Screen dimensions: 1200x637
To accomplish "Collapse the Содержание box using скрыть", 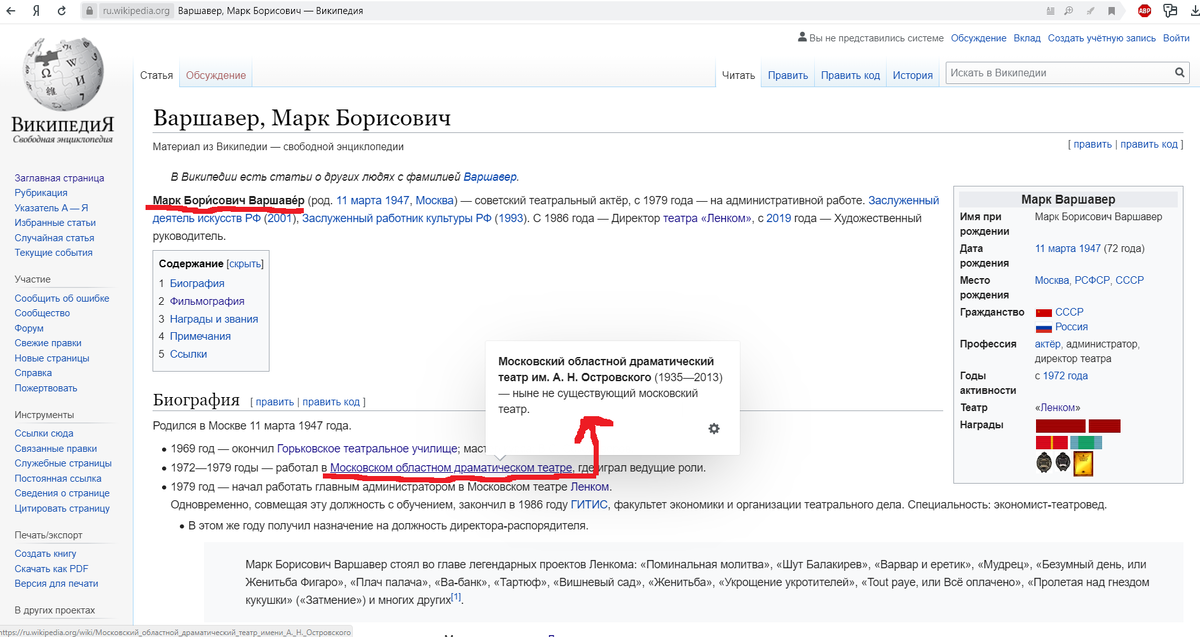I will point(247,262).
